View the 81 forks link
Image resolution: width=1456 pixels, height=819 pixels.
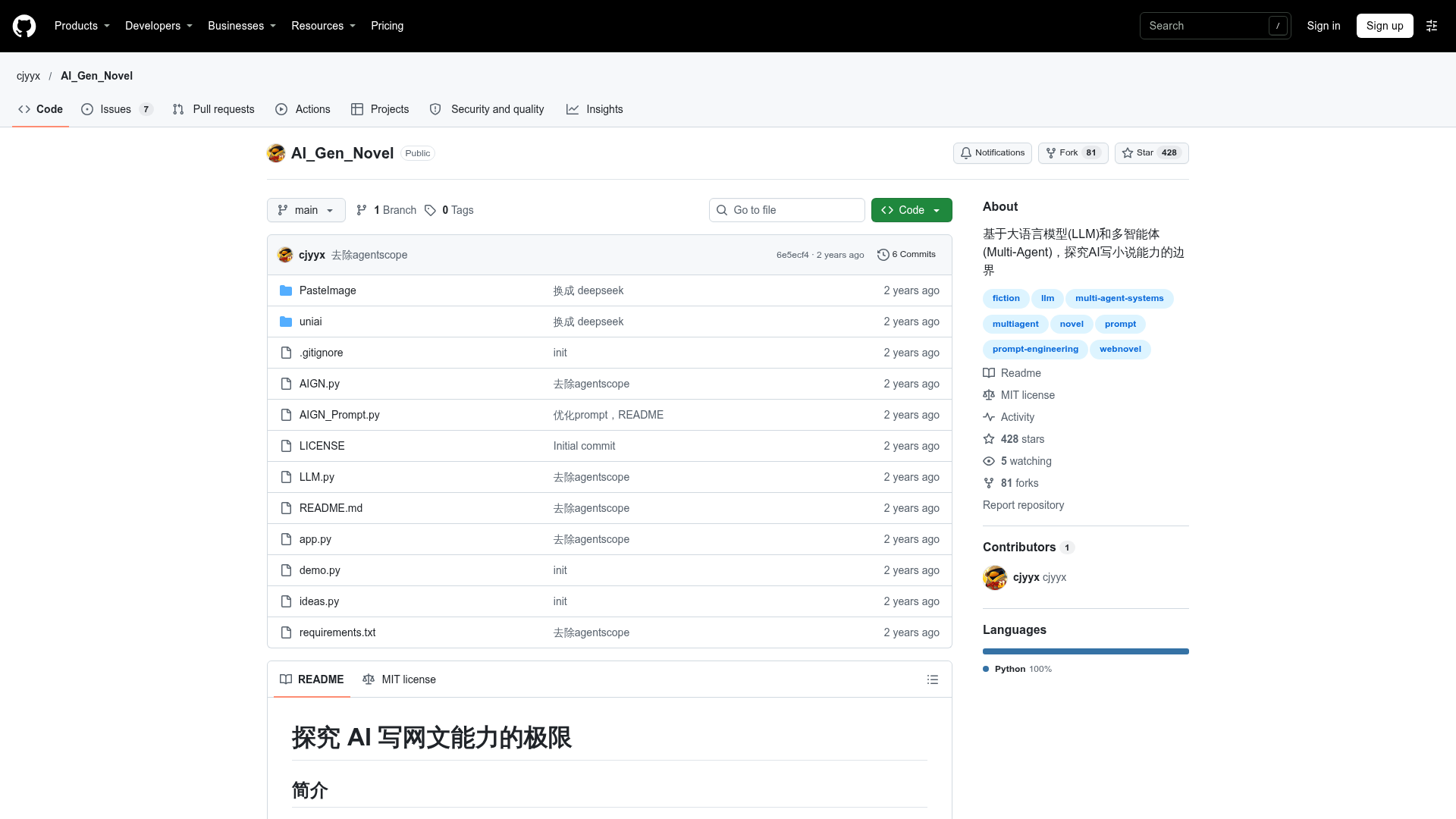point(1011,483)
